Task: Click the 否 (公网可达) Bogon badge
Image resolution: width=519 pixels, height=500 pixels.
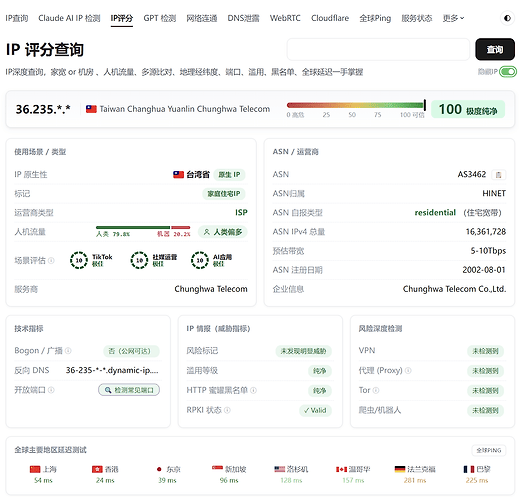Action: pyautogui.click(x=131, y=351)
